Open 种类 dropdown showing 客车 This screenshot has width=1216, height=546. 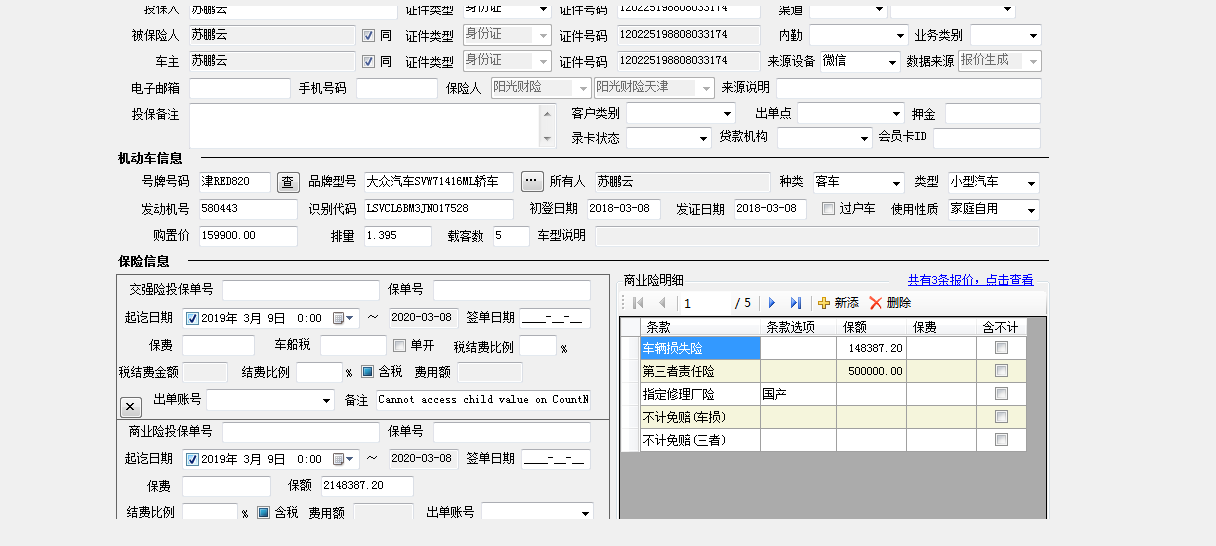pos(895,183)
